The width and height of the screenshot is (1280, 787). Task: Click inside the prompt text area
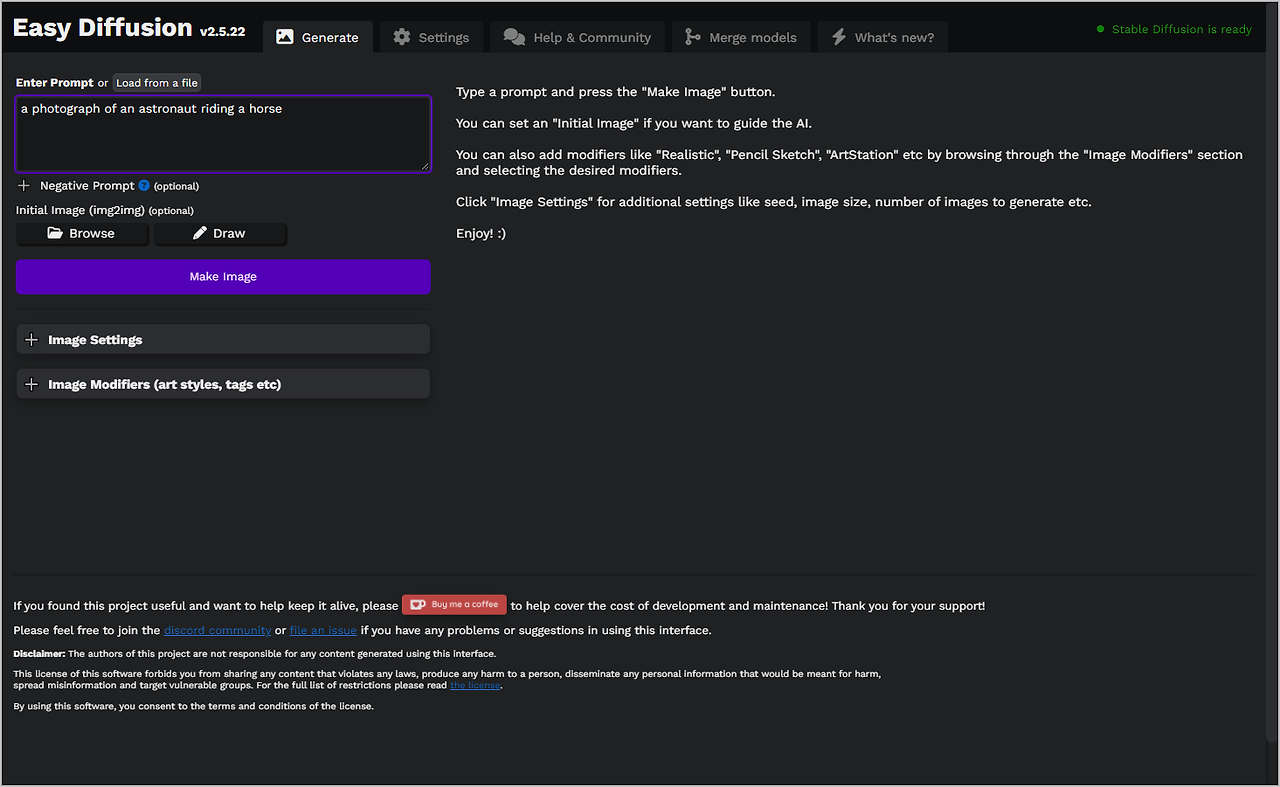223,134
